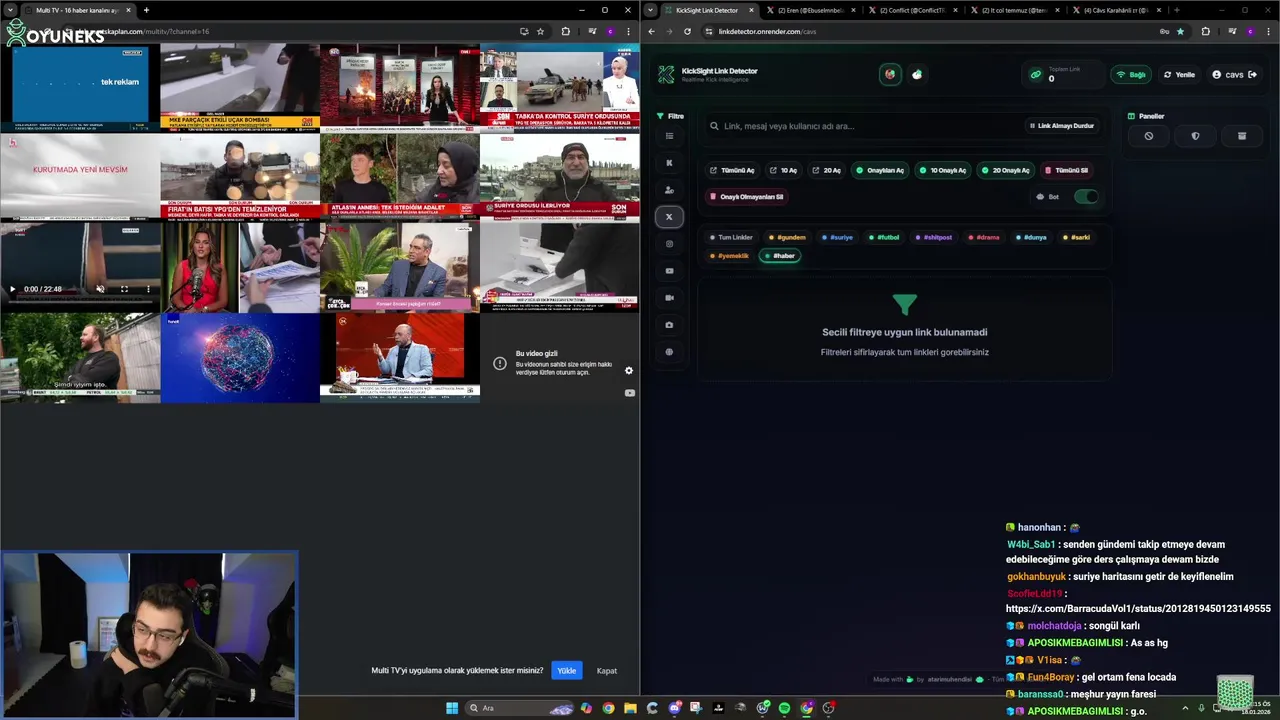
Task: Click the linkdetector.onrender.com address bar
Action: (935, 31)
